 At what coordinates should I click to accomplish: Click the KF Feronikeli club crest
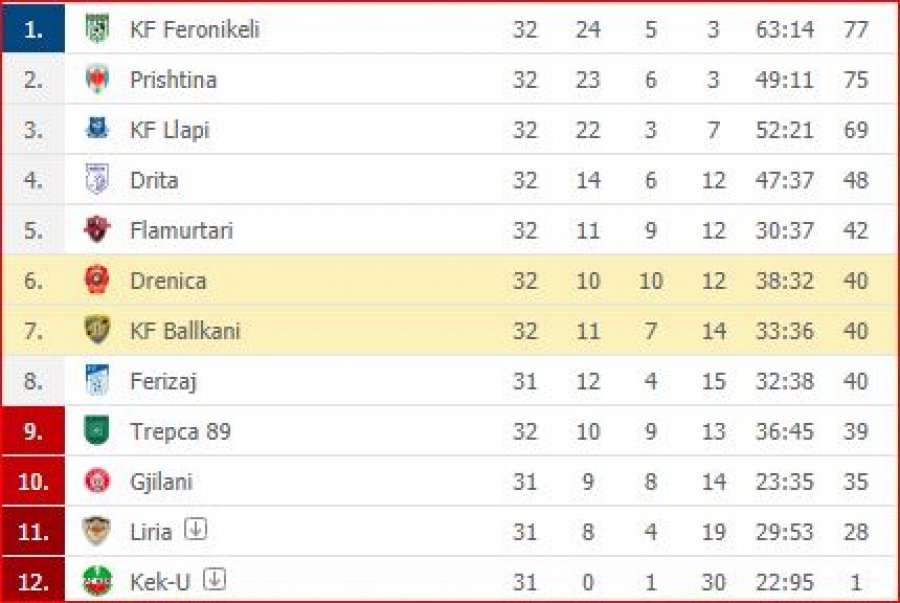click(x=97, y=29)
